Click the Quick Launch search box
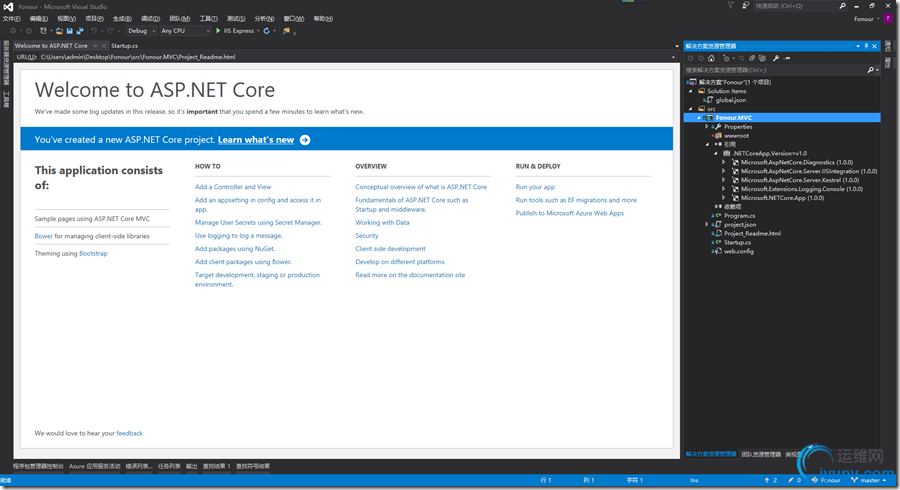Screen dimensions: 900x490 coord(810,6)
